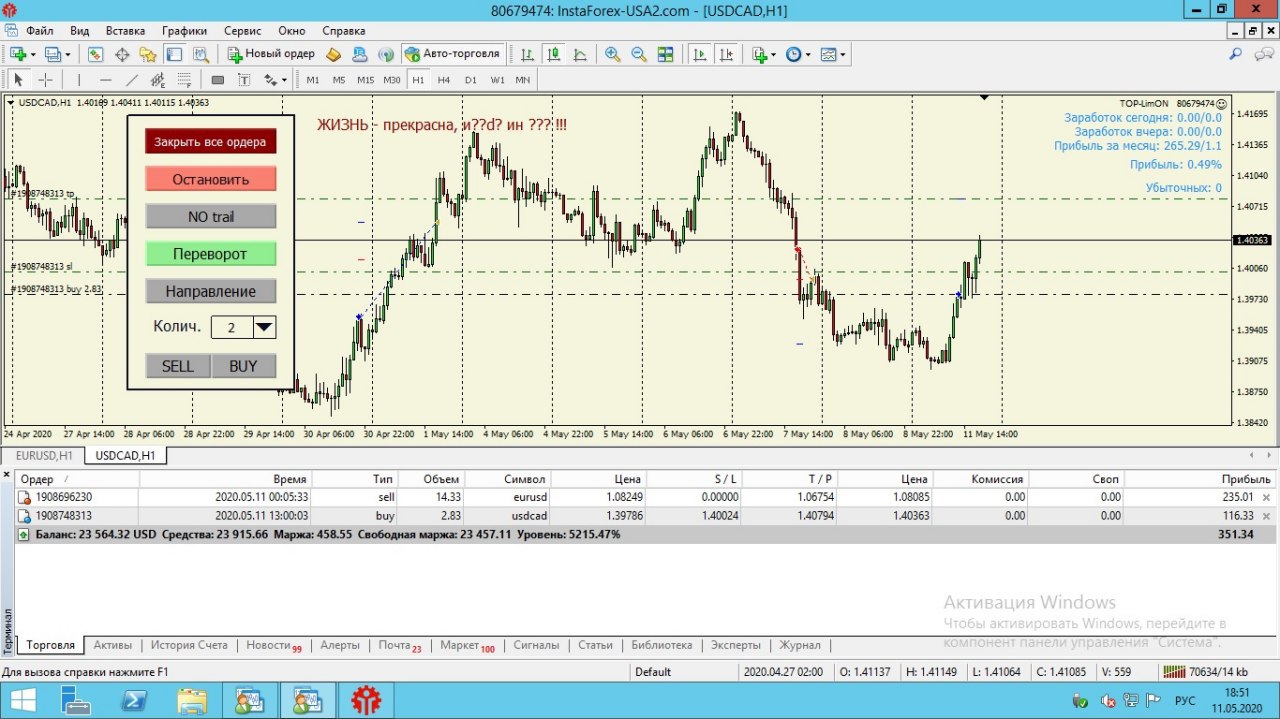Switch timeframe to M1
This screenshot has height=719, width=1280.
[x=313, y=80]
